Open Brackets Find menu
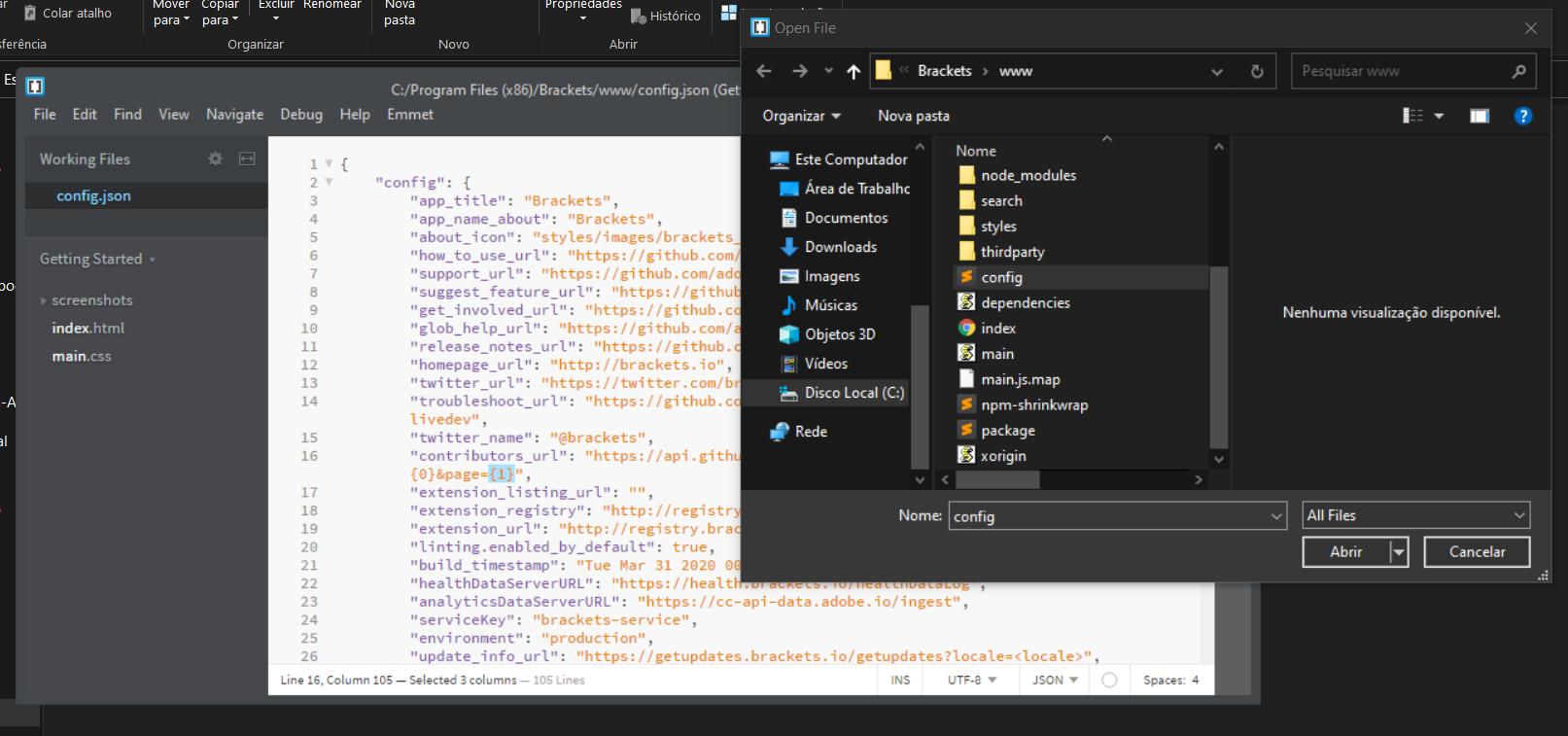The image size is (1568, 736). pos(127,115)
